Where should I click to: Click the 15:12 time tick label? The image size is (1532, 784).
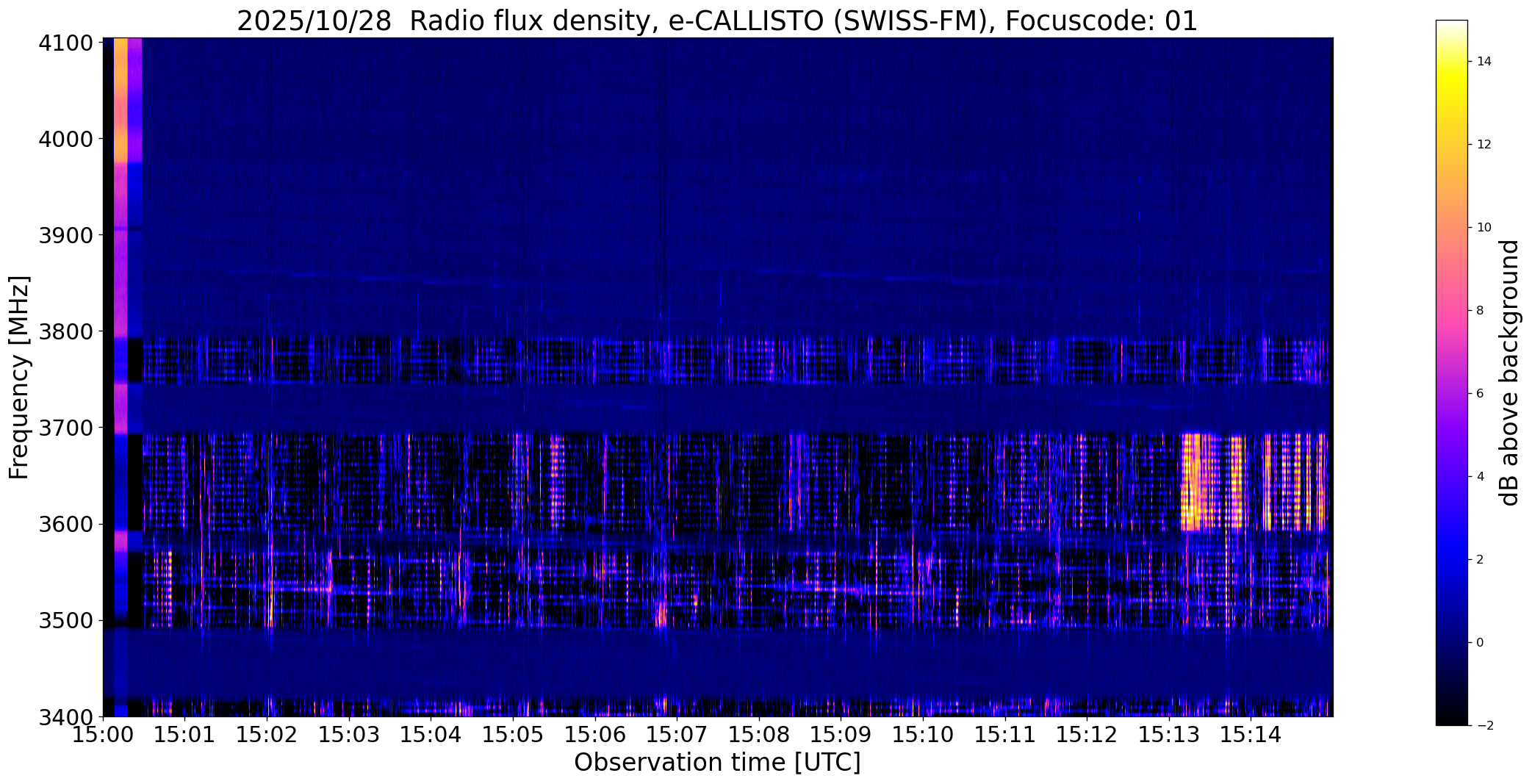pyautogui.click(x=1088, y=734)
